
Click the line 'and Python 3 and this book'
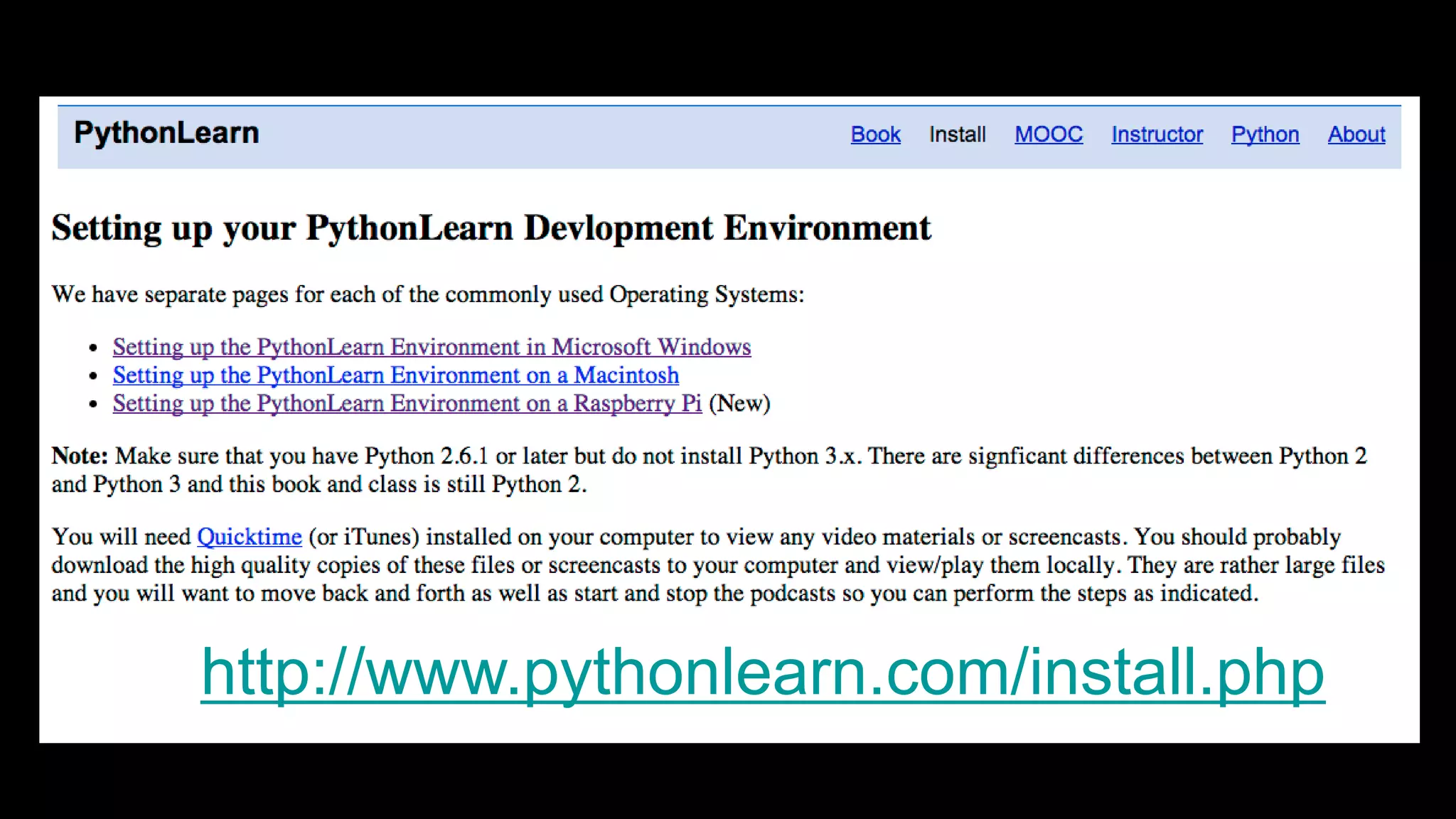318,485
